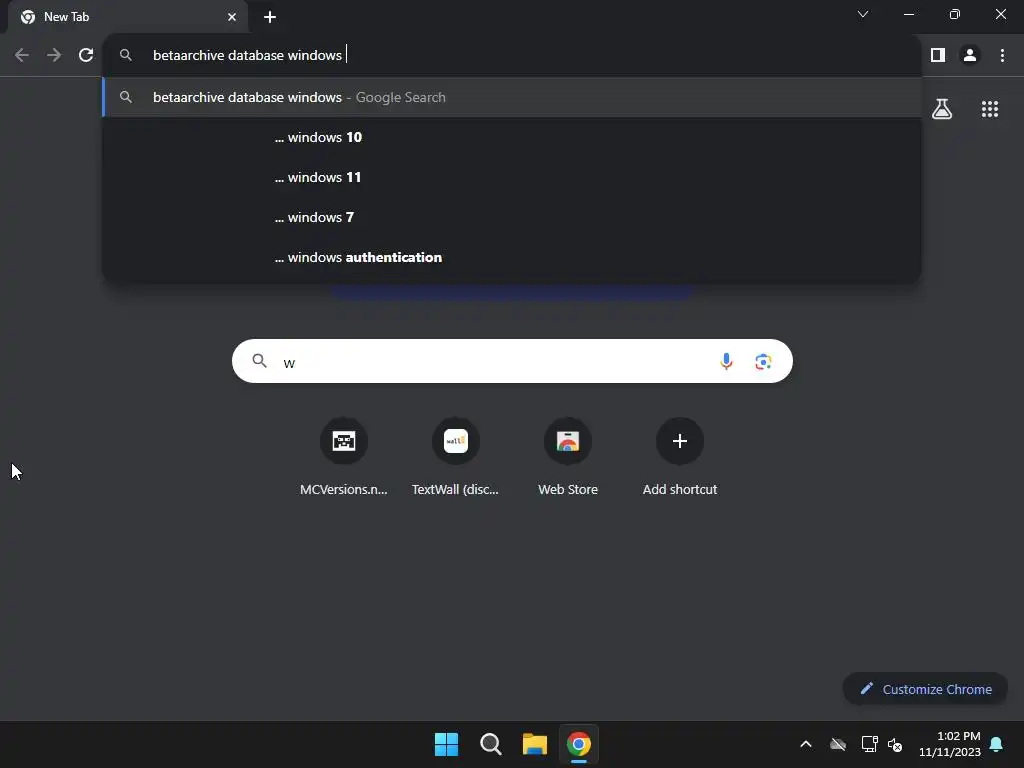Click the browser Back arrow
The height and width of the screenshot is (768, 1024).
pyautogui.click(x=22, y=56)
